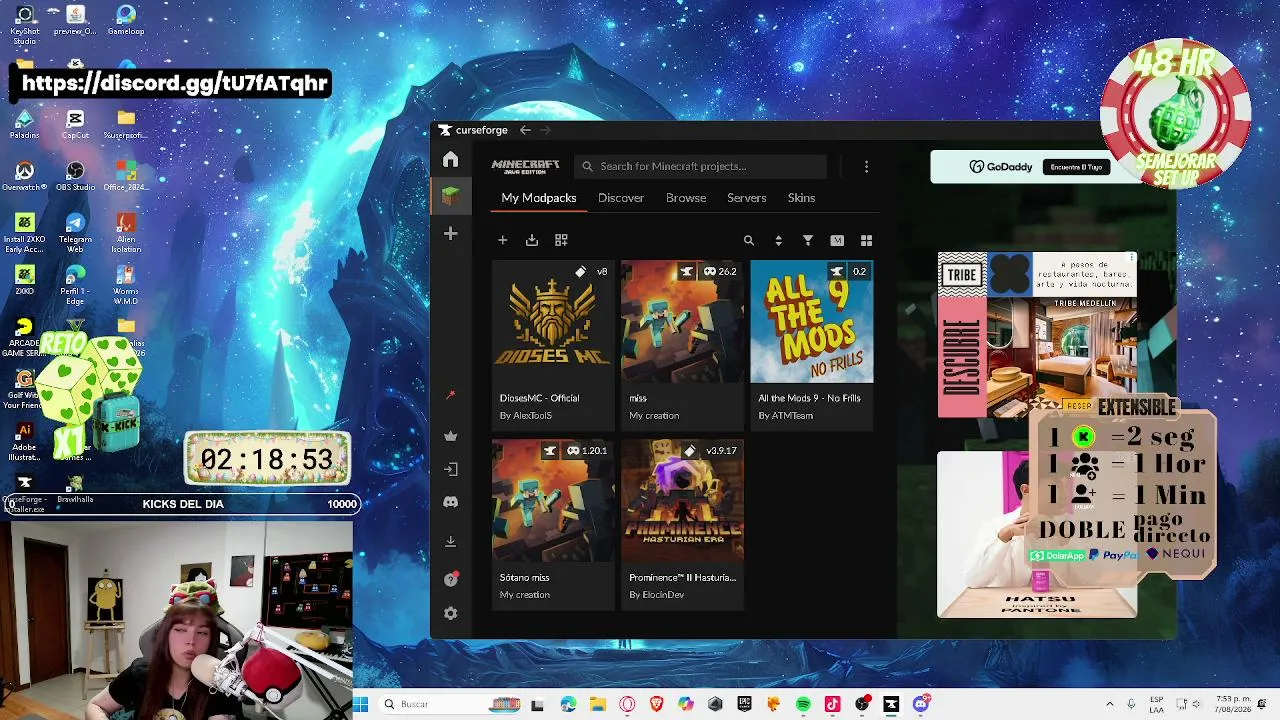Switch to the My Modpacks tab

[x=539, y=198]
